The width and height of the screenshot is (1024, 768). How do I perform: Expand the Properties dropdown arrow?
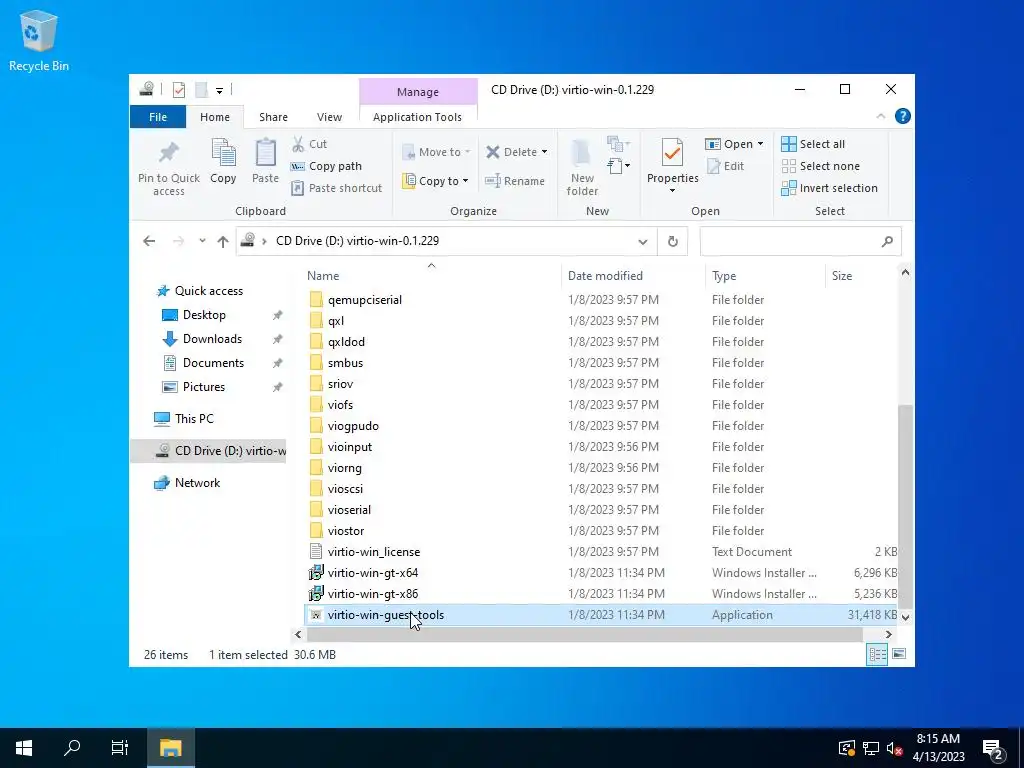pos(672,191)
